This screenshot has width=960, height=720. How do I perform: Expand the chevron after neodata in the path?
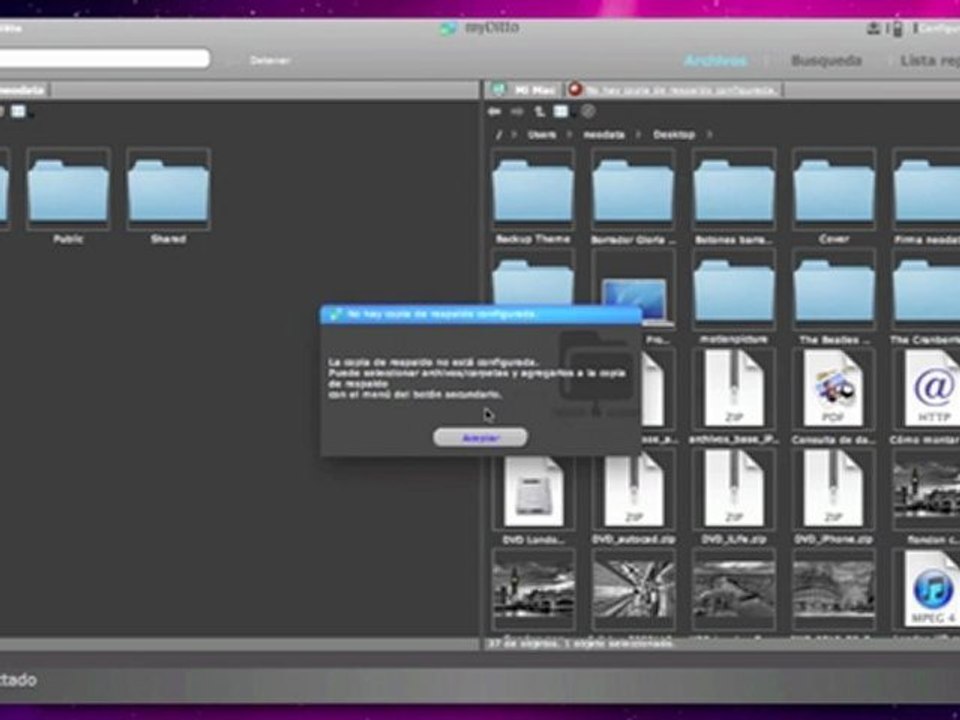pyautogui.click(x=638, y=134)
